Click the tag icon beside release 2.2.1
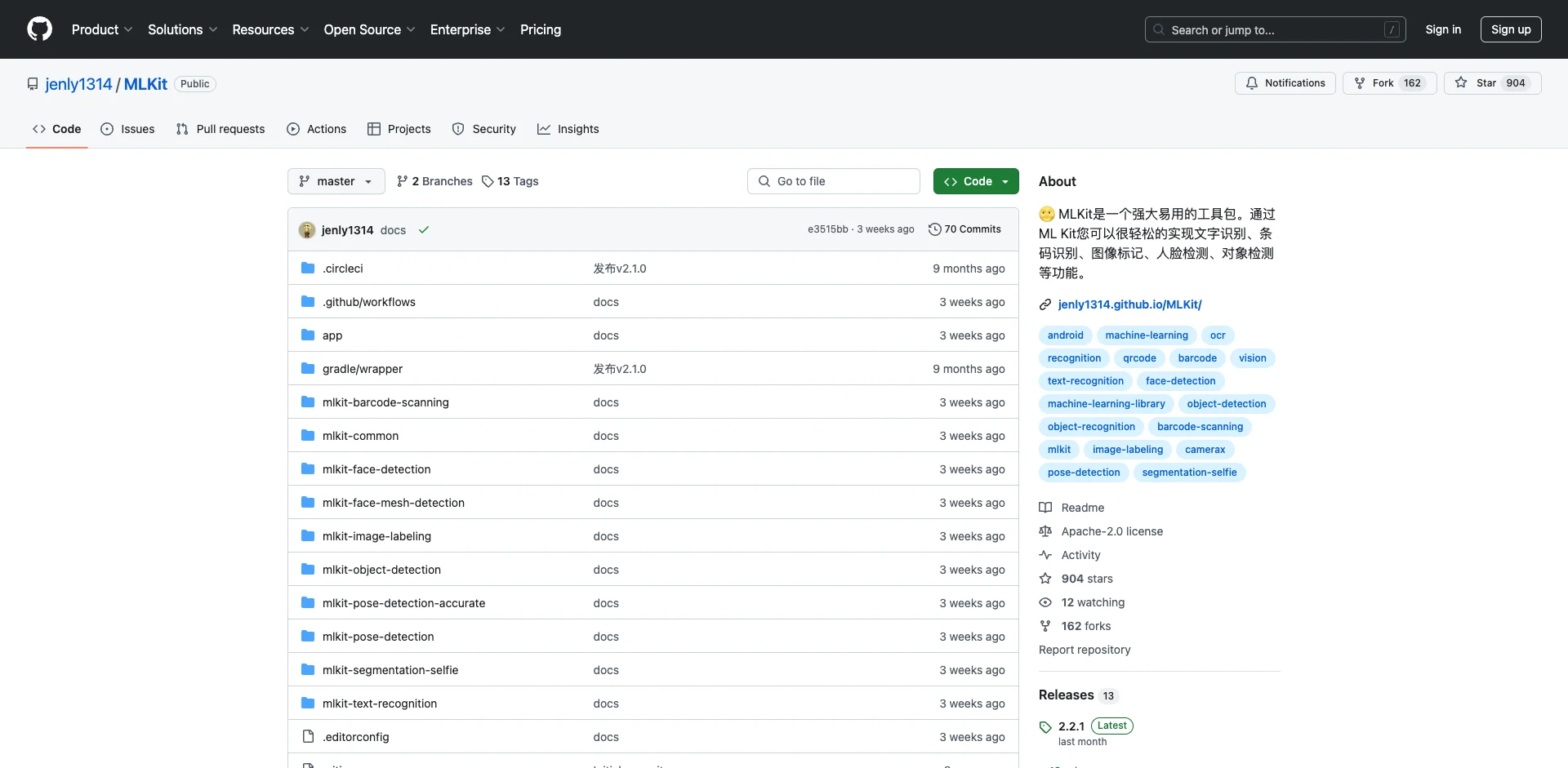 tap(1045, 727)
